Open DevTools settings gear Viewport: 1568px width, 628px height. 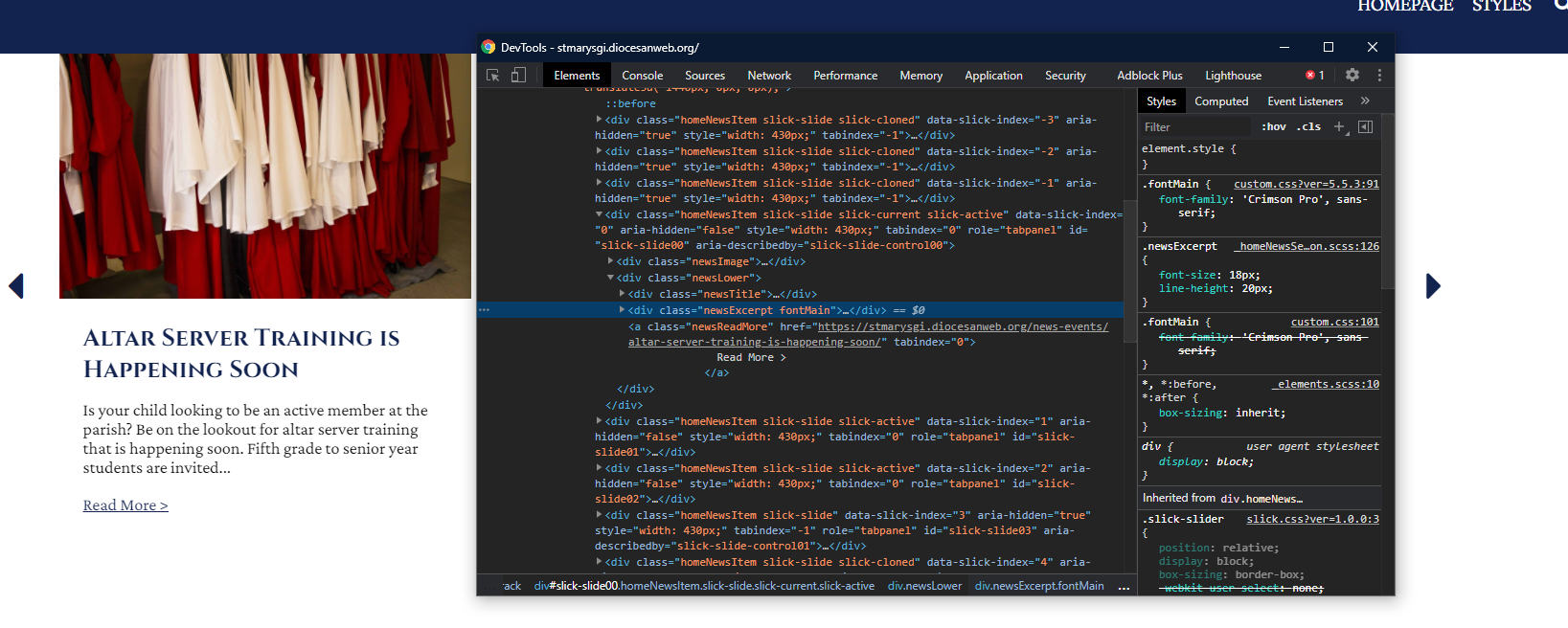tap(1352, 75)
